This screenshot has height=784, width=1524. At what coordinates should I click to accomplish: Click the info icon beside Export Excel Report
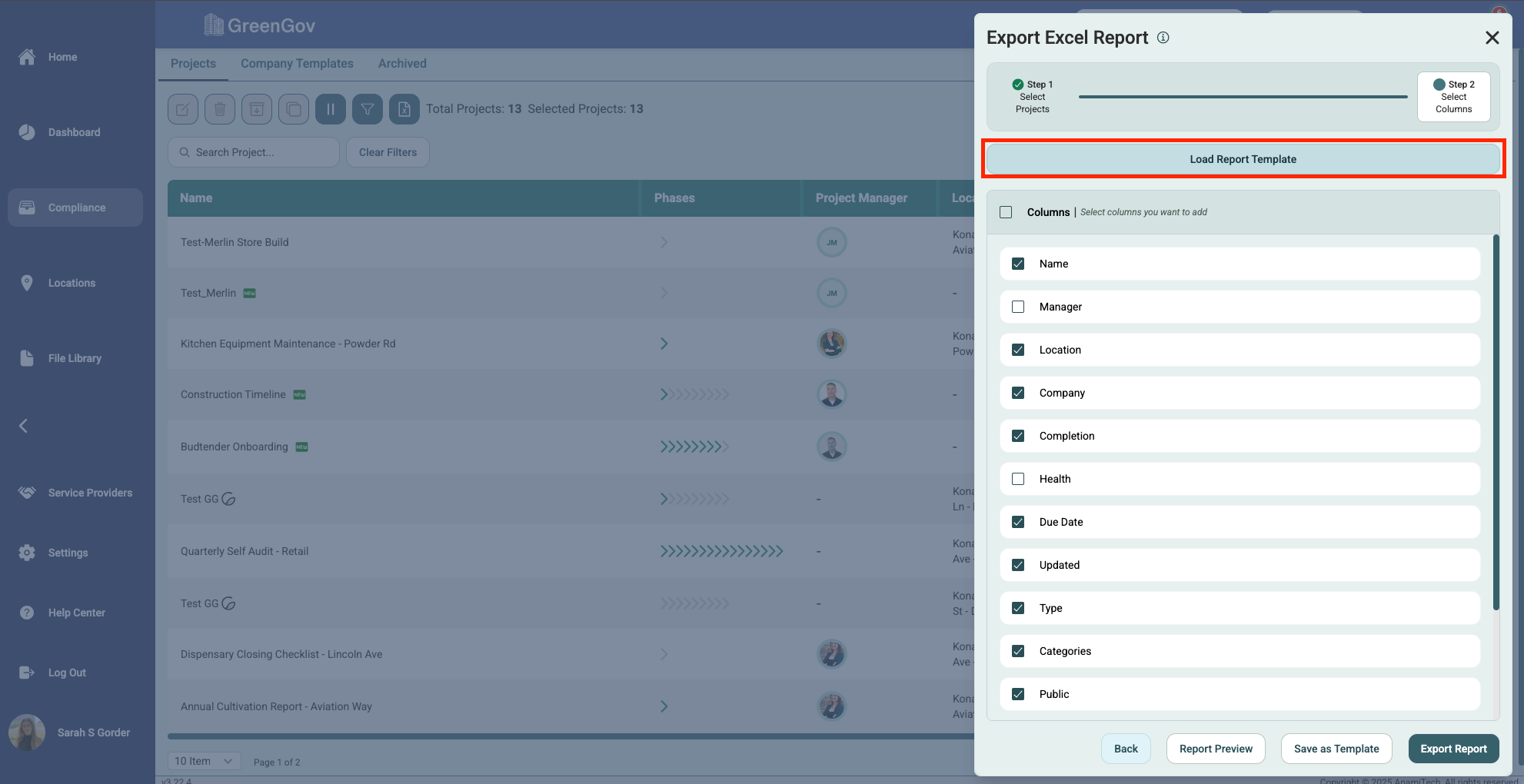[x=1163, y=38]
